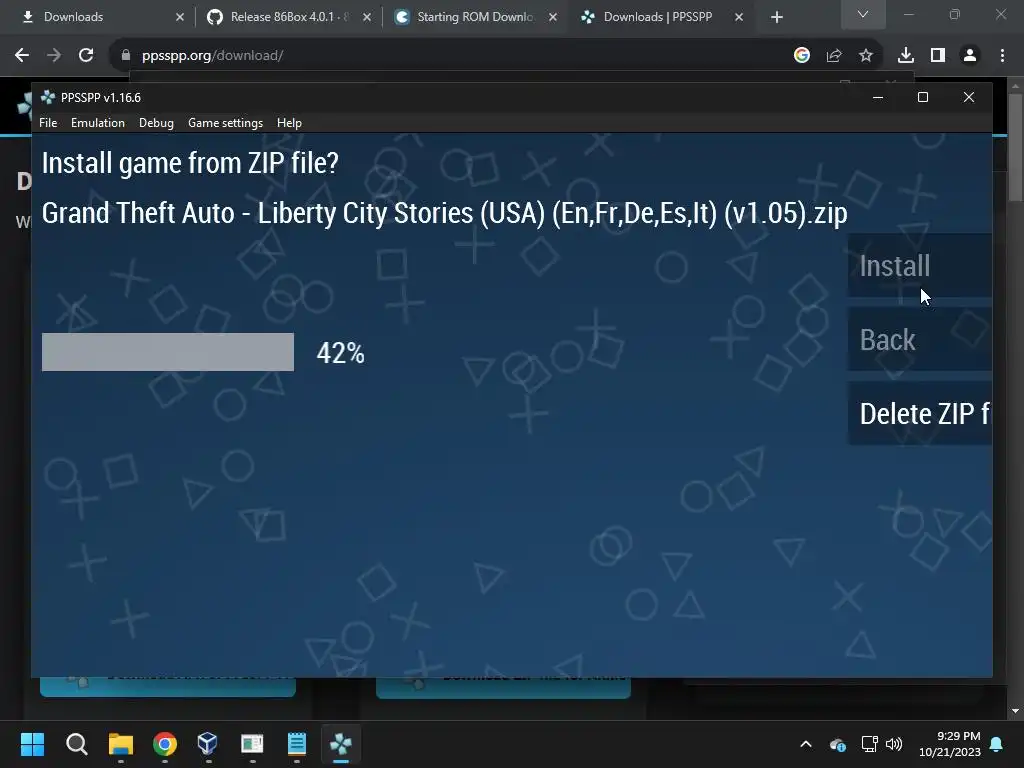The image size is (1024, 768).
Task: Click the Install button
Action: tap(920, 266)
